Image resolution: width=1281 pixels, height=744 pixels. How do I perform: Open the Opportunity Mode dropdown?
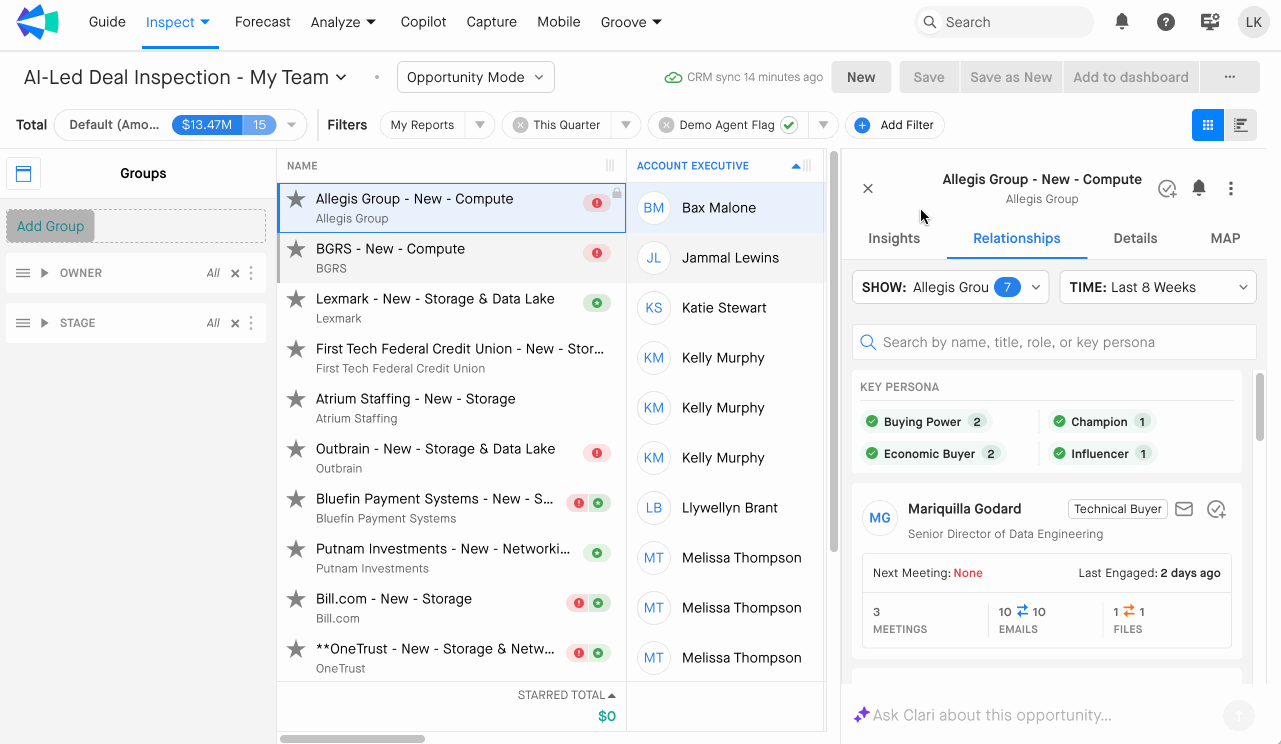click(476, 77)
